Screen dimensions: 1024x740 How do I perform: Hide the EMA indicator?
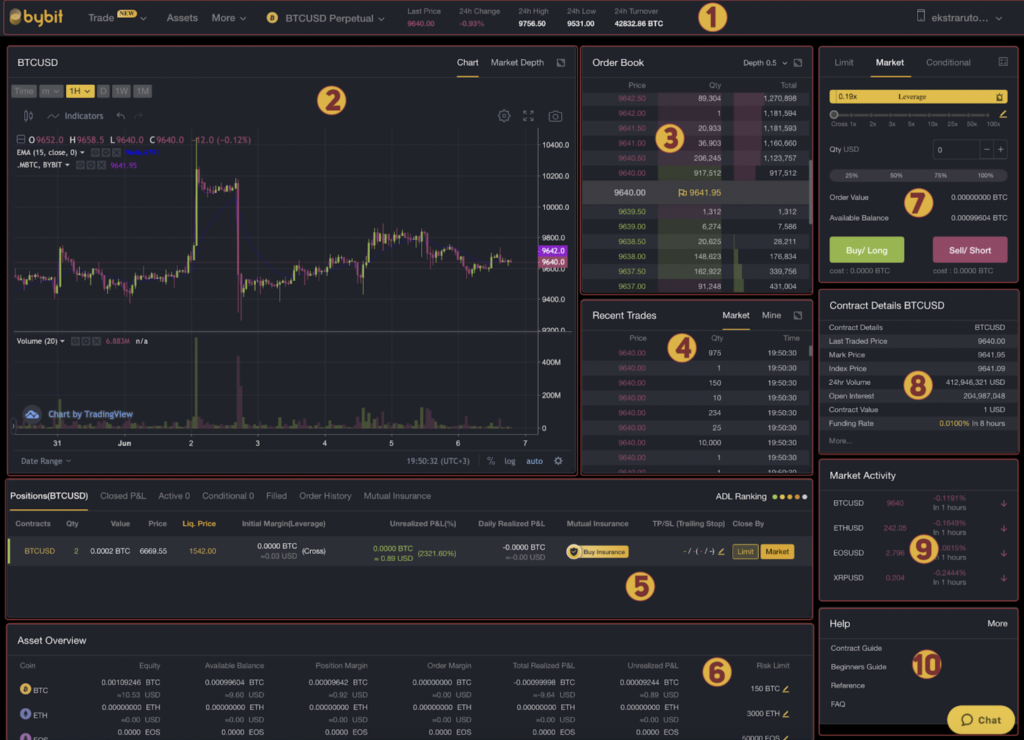95,152
